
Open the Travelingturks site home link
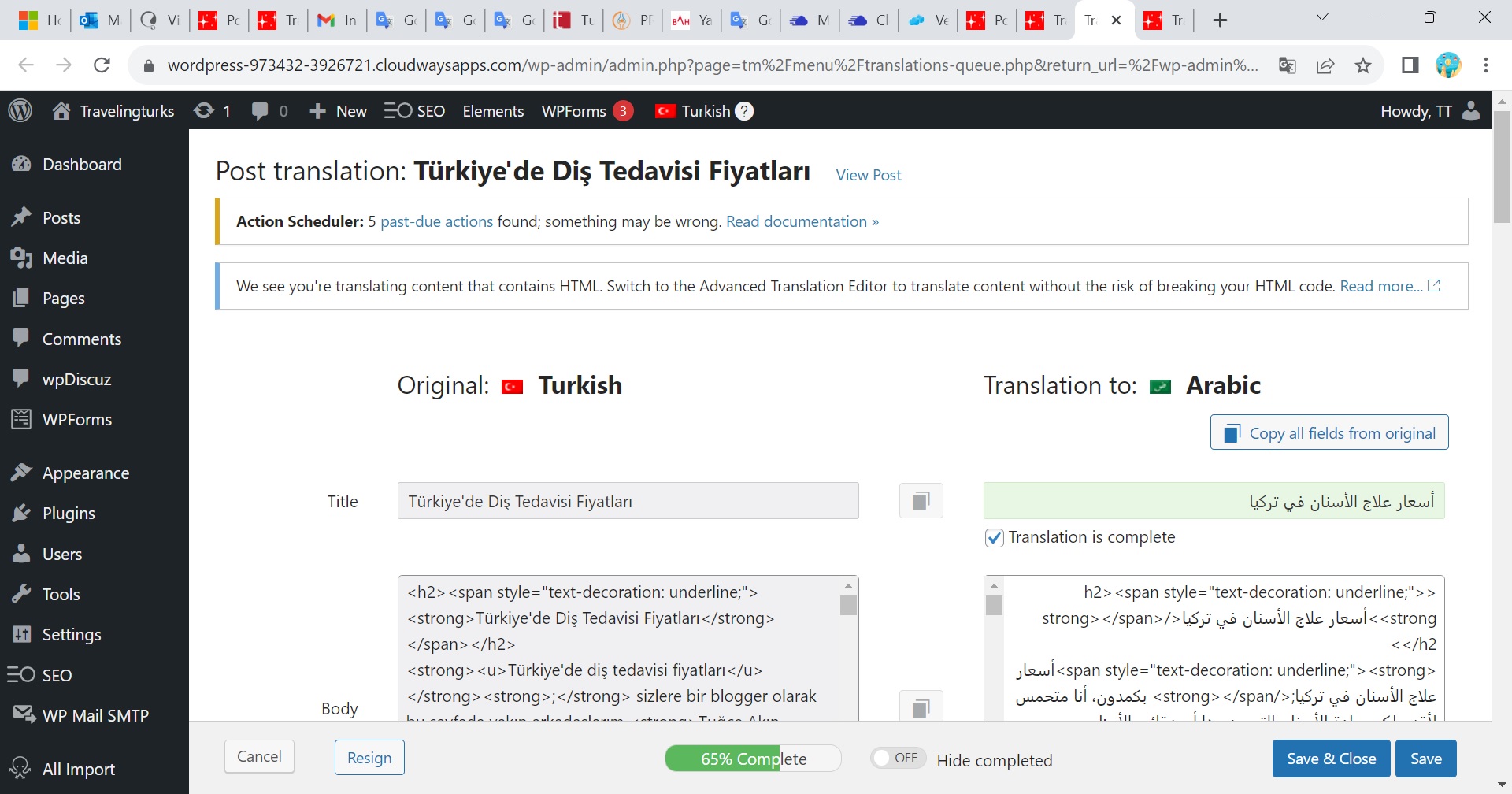tap(113, 111)
